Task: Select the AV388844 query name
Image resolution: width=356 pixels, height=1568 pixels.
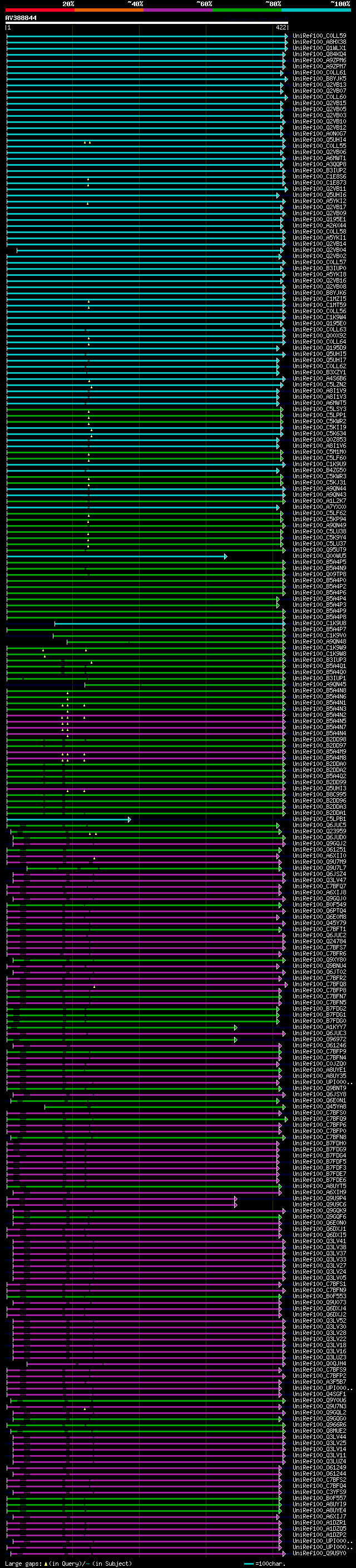Action: (21, 18)
